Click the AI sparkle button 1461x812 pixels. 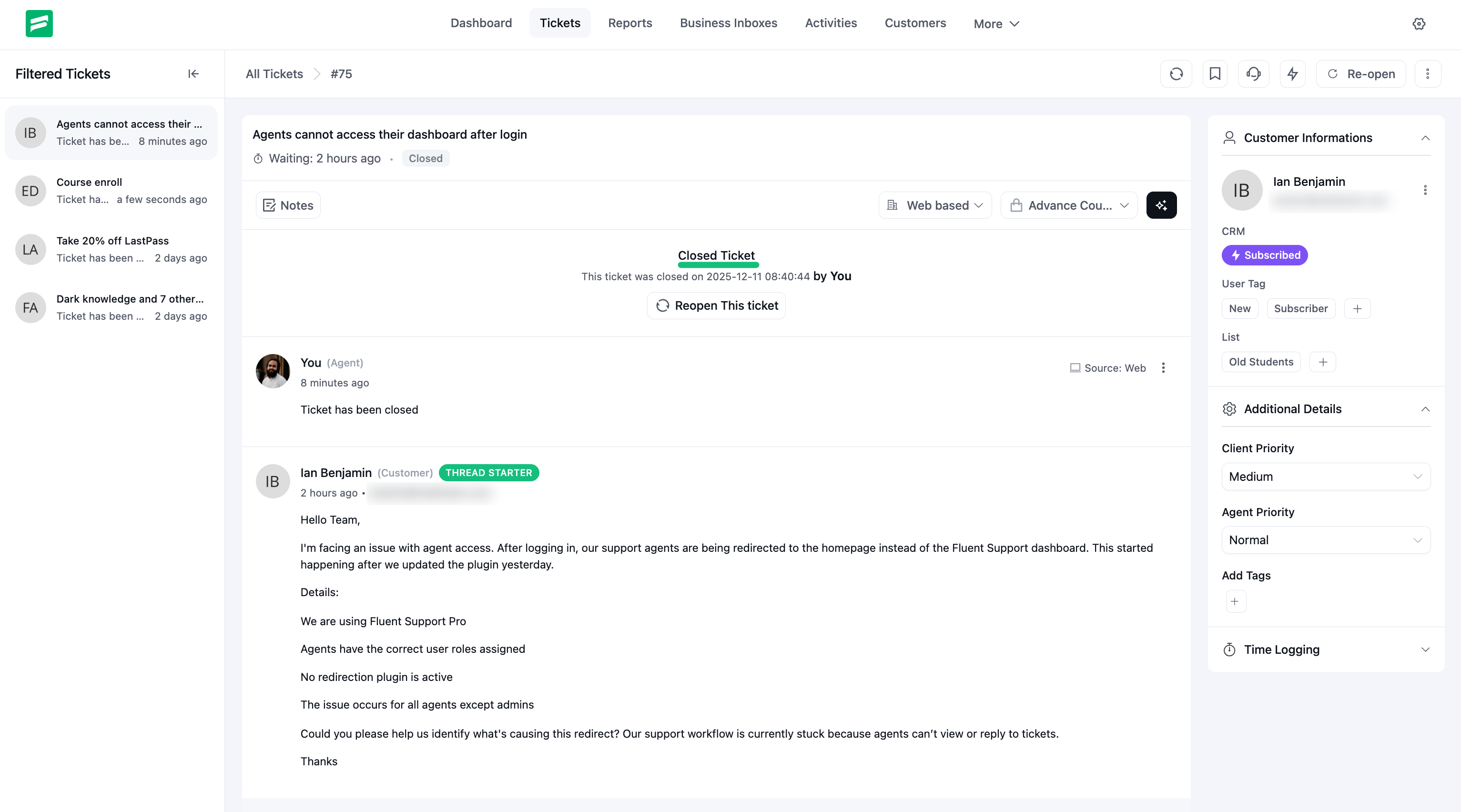[1161, 205]
